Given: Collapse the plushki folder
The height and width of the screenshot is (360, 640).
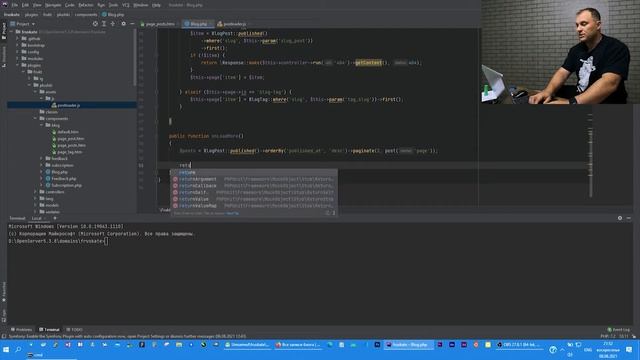Looking at the screenshot, I should [x=30, y=85].
